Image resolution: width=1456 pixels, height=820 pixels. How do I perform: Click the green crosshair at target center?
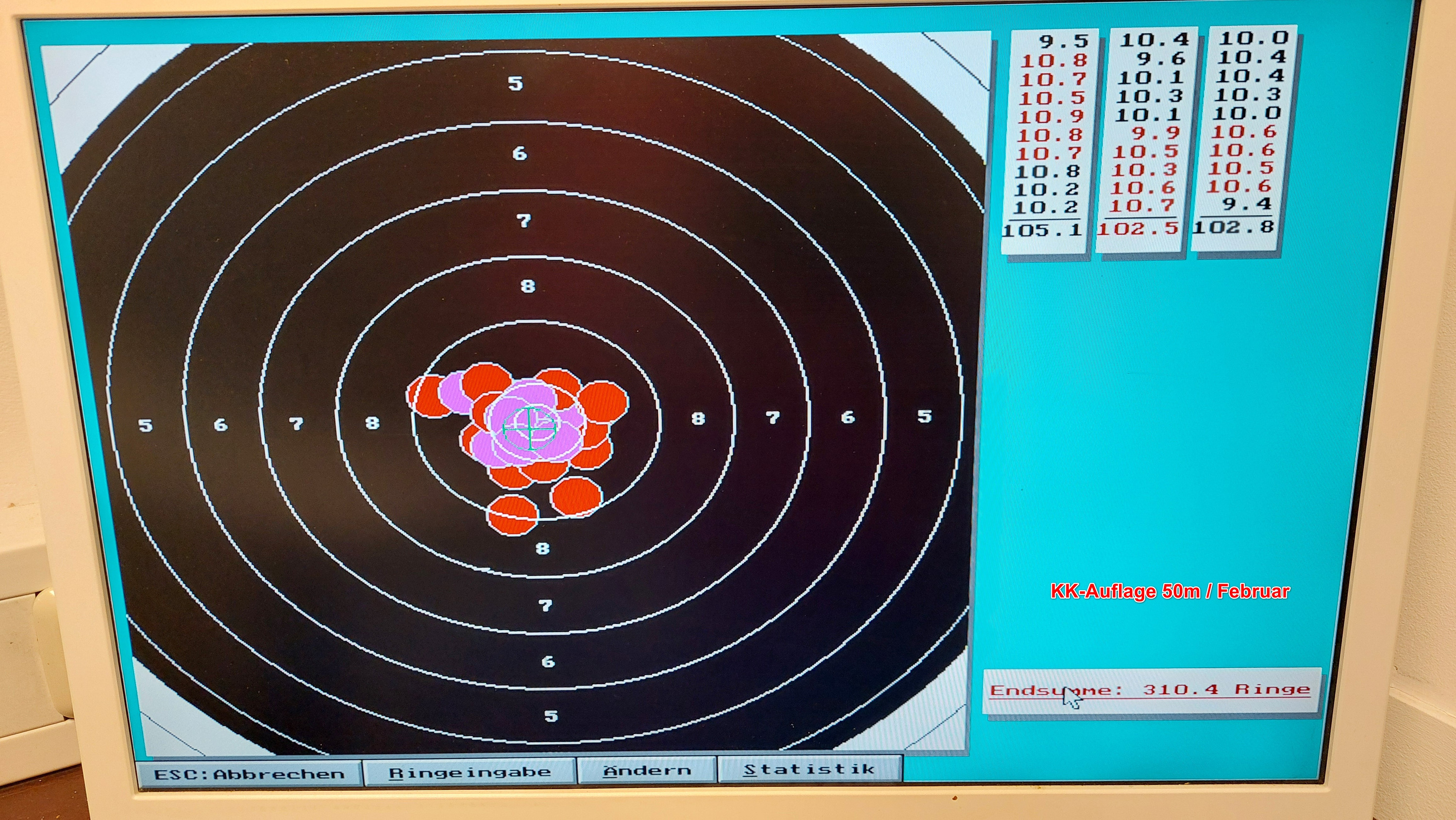[x=530, y=428]
